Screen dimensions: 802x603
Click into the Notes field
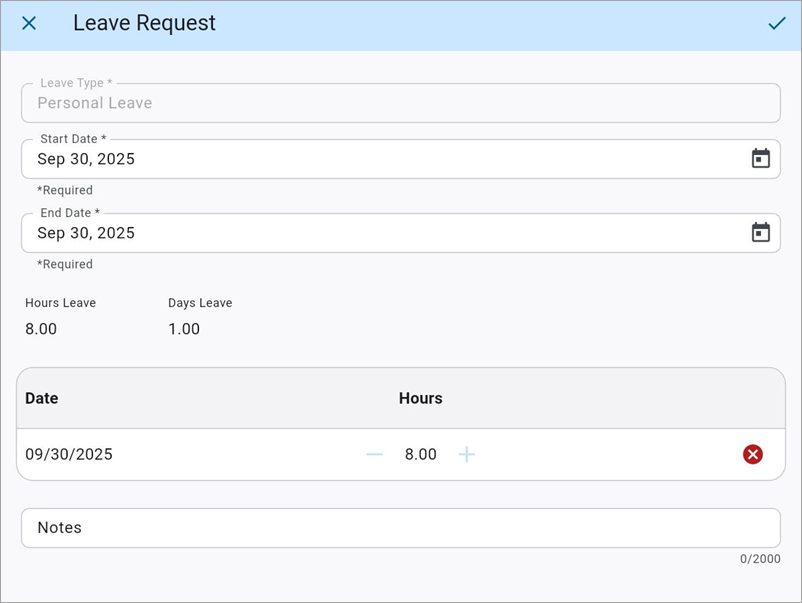[400, 528]
